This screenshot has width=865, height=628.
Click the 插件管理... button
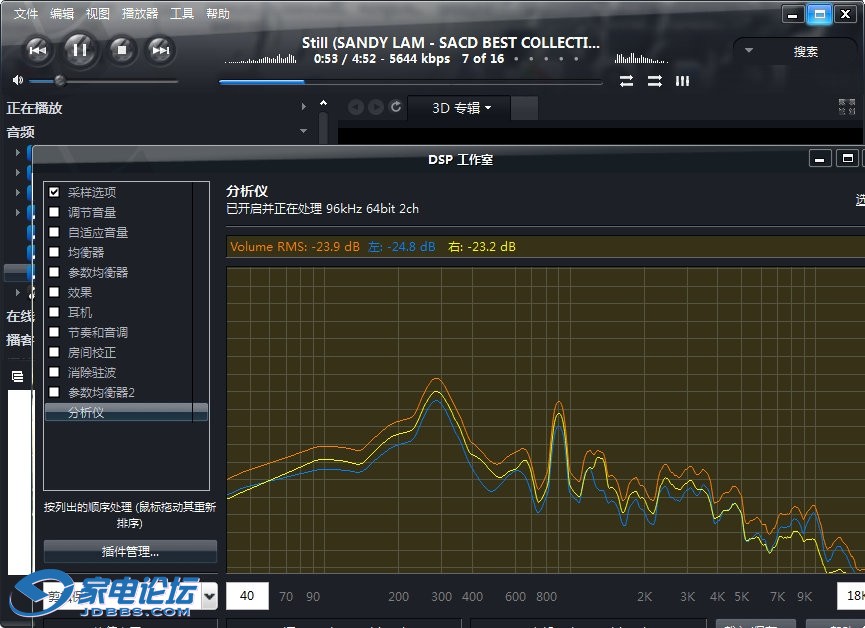click(x=130, y=551)
